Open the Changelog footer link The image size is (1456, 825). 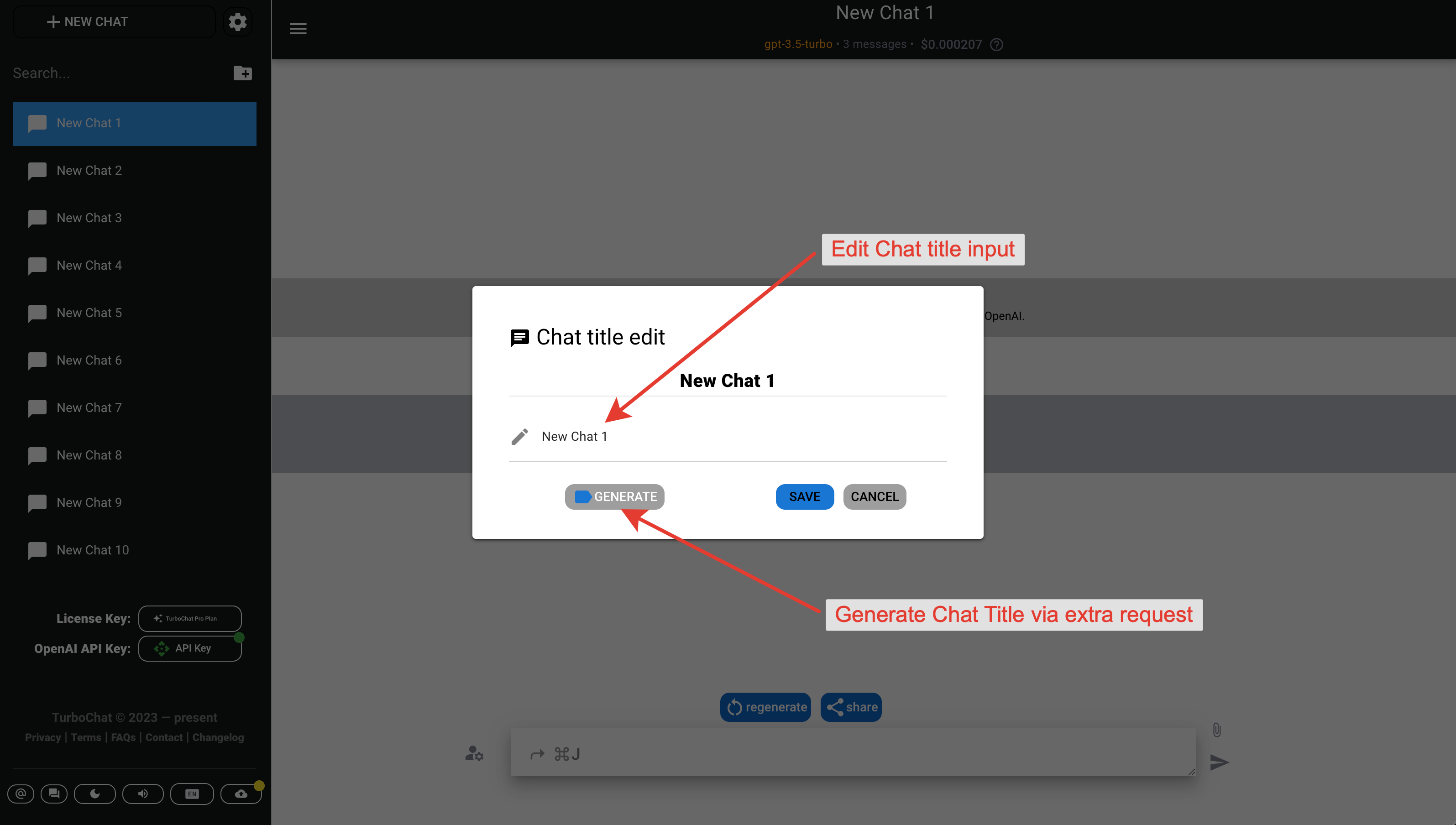[x=218, y=737]
